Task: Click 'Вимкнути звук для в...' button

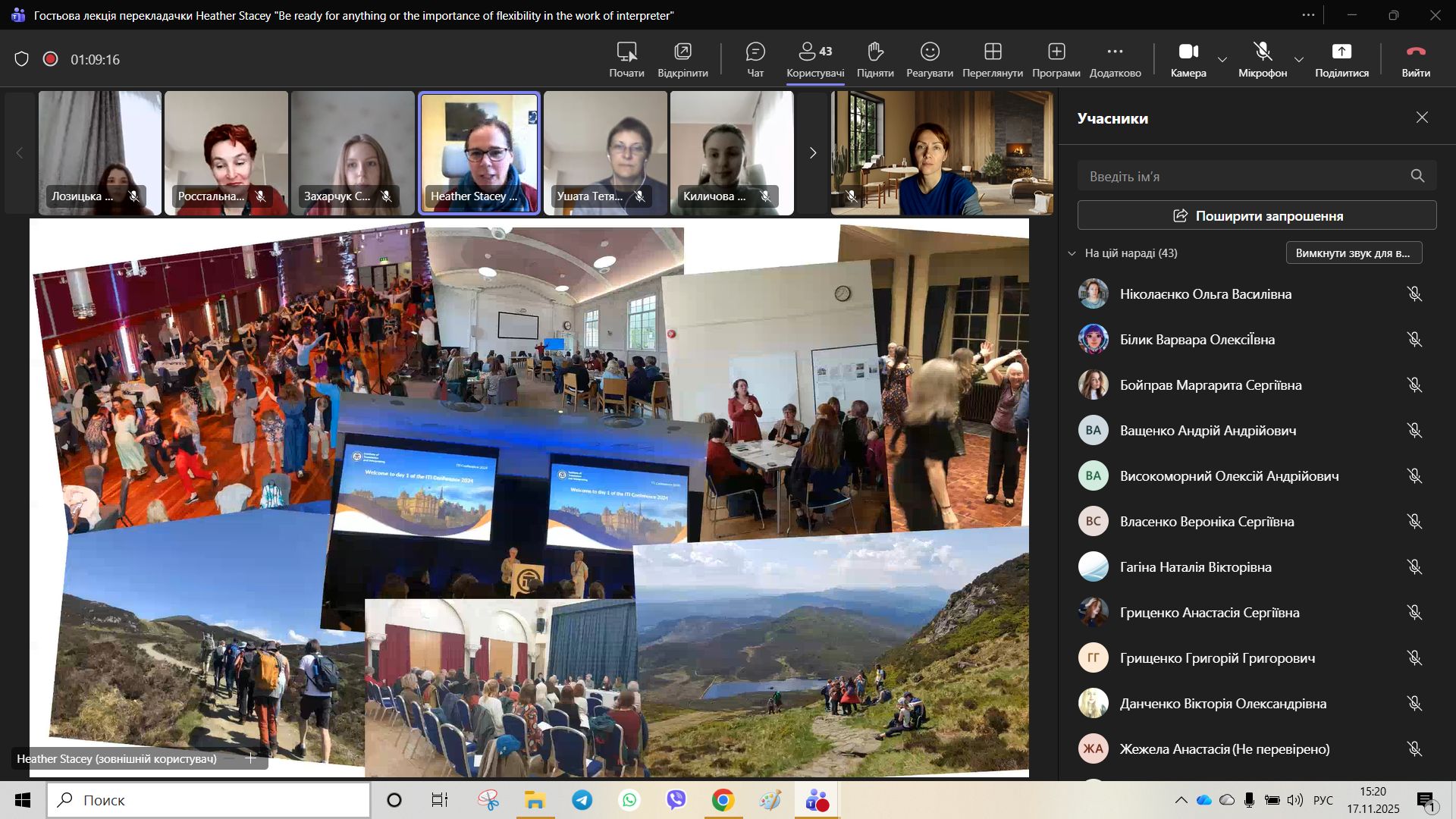Action: click(x=1353, y=253)
